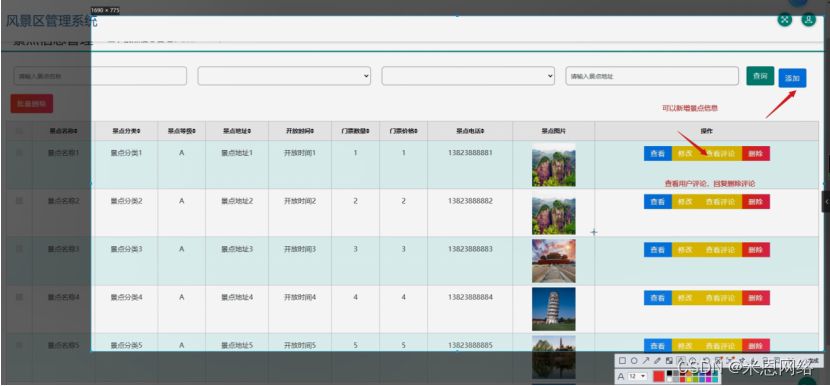
Task: Check the checkbox for 景点名称2 row
Action: tap(19, 201)
